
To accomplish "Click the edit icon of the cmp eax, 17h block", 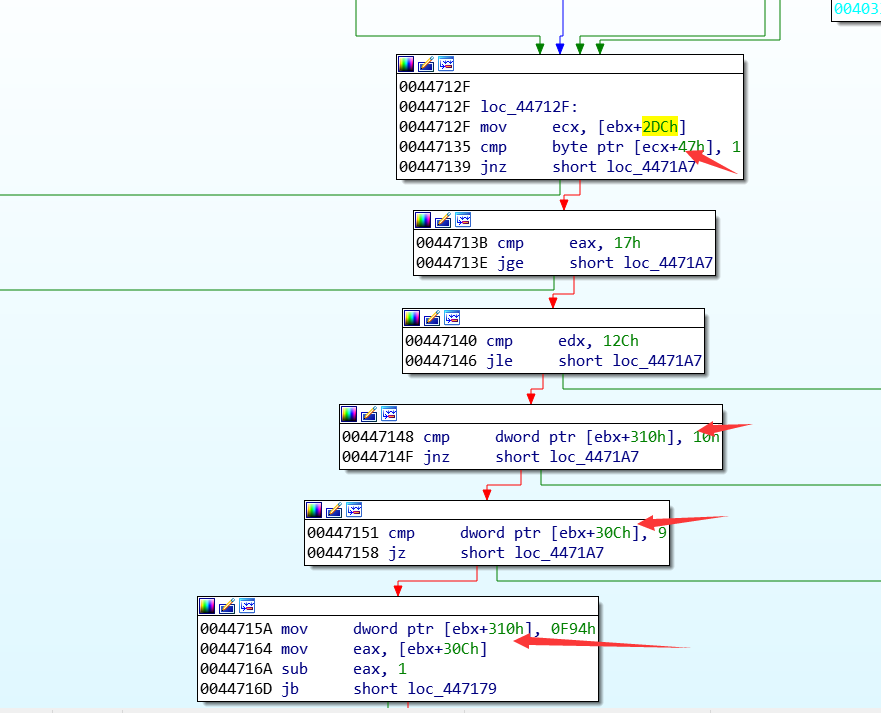I will point(443,220).
